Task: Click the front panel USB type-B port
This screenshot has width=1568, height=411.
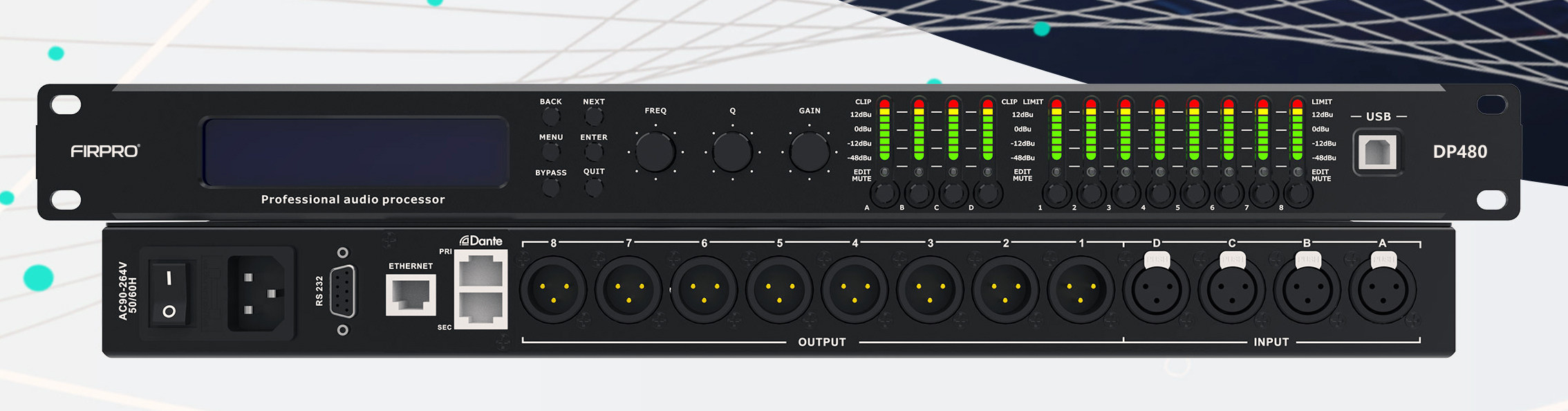Action: click(1378, 152)
